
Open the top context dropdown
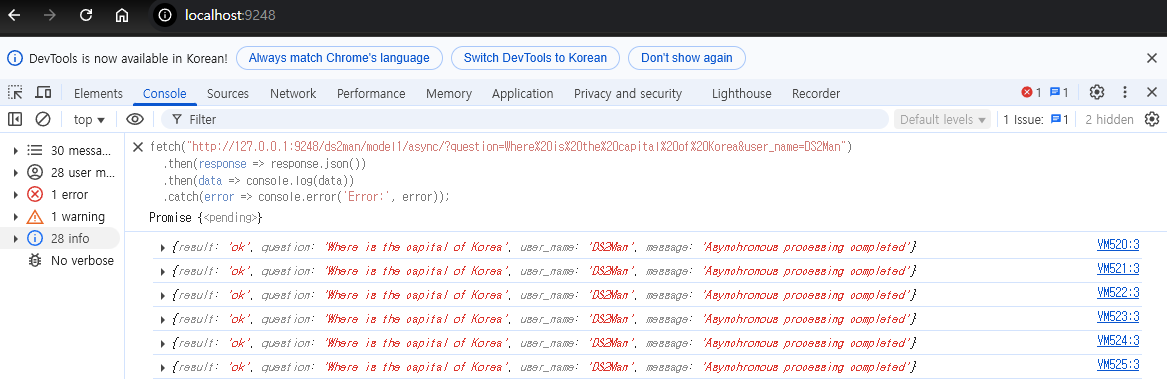[x=89, y=119]
